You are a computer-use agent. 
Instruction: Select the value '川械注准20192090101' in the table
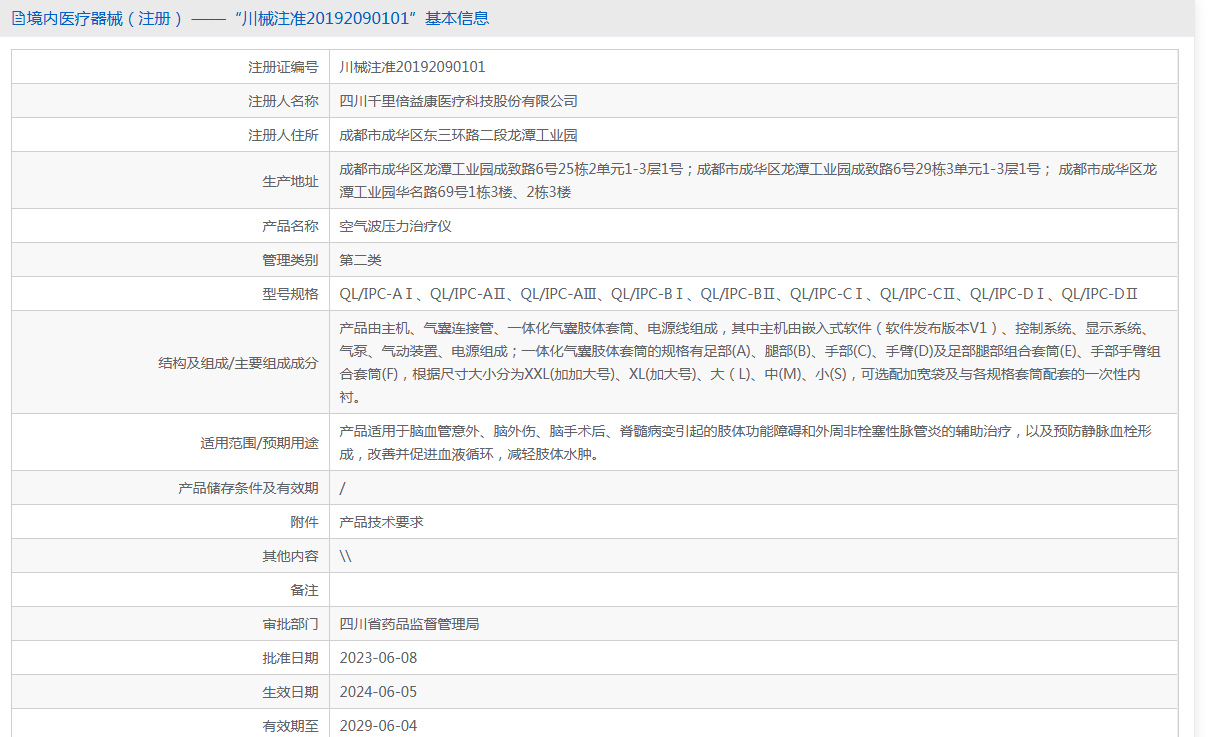pos(412,67)
